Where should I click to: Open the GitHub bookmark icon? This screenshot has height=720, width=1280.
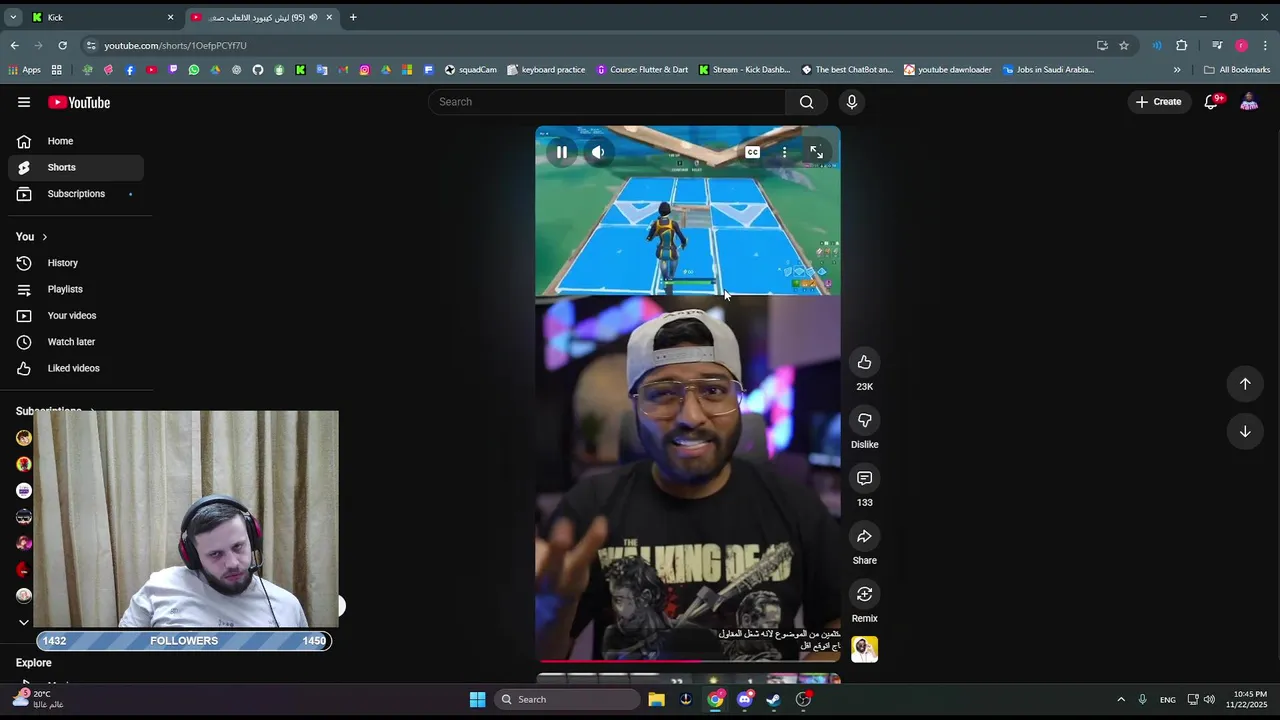pos(257,70)
